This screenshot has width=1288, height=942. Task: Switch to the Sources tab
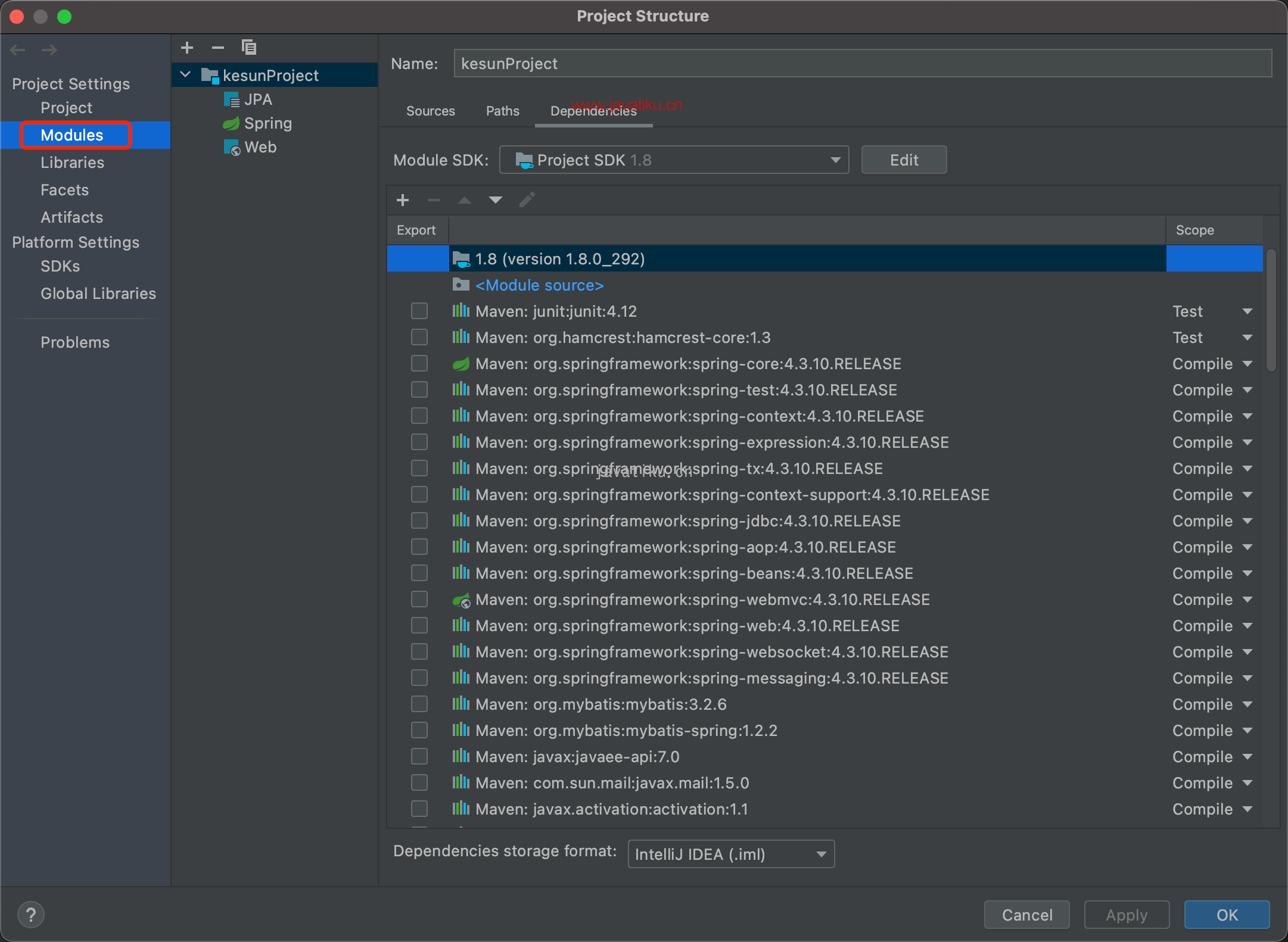point(431,110)
